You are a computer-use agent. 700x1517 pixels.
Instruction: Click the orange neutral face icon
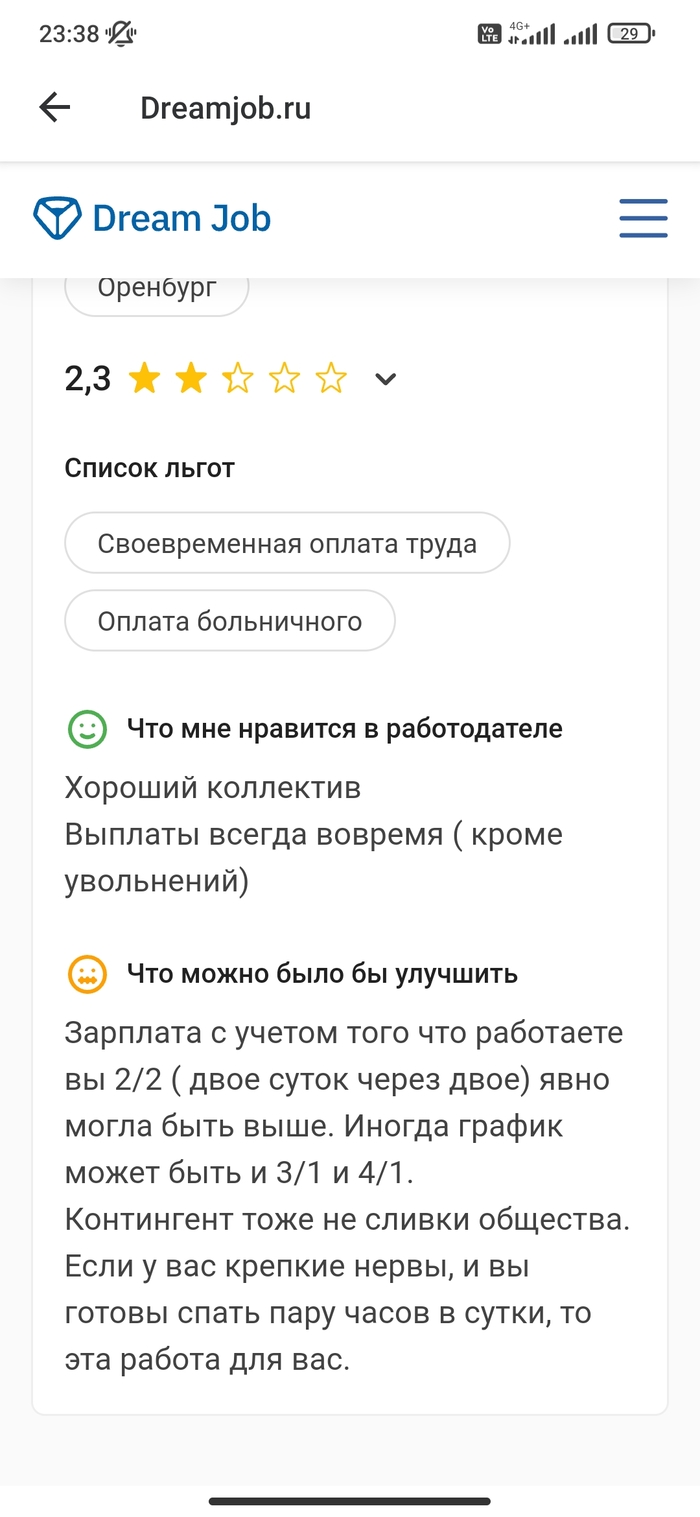pos(87,973)
